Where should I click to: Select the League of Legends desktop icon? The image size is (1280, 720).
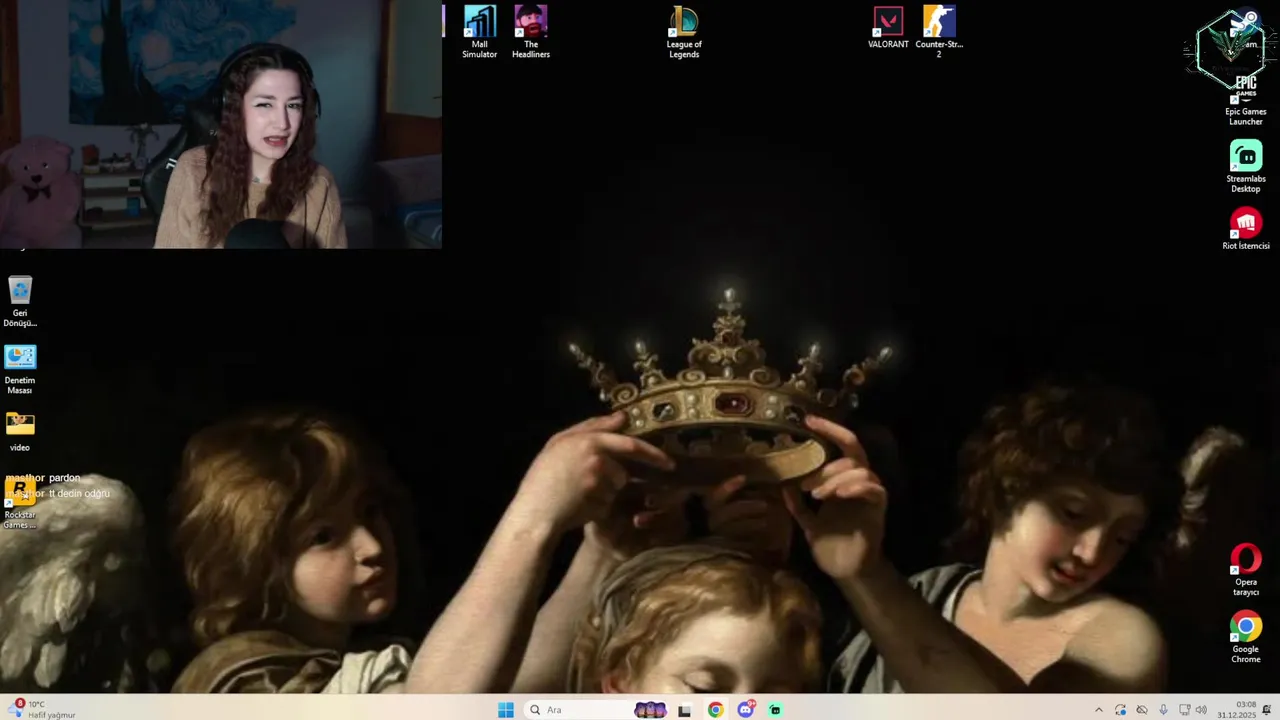click(684, 31)
